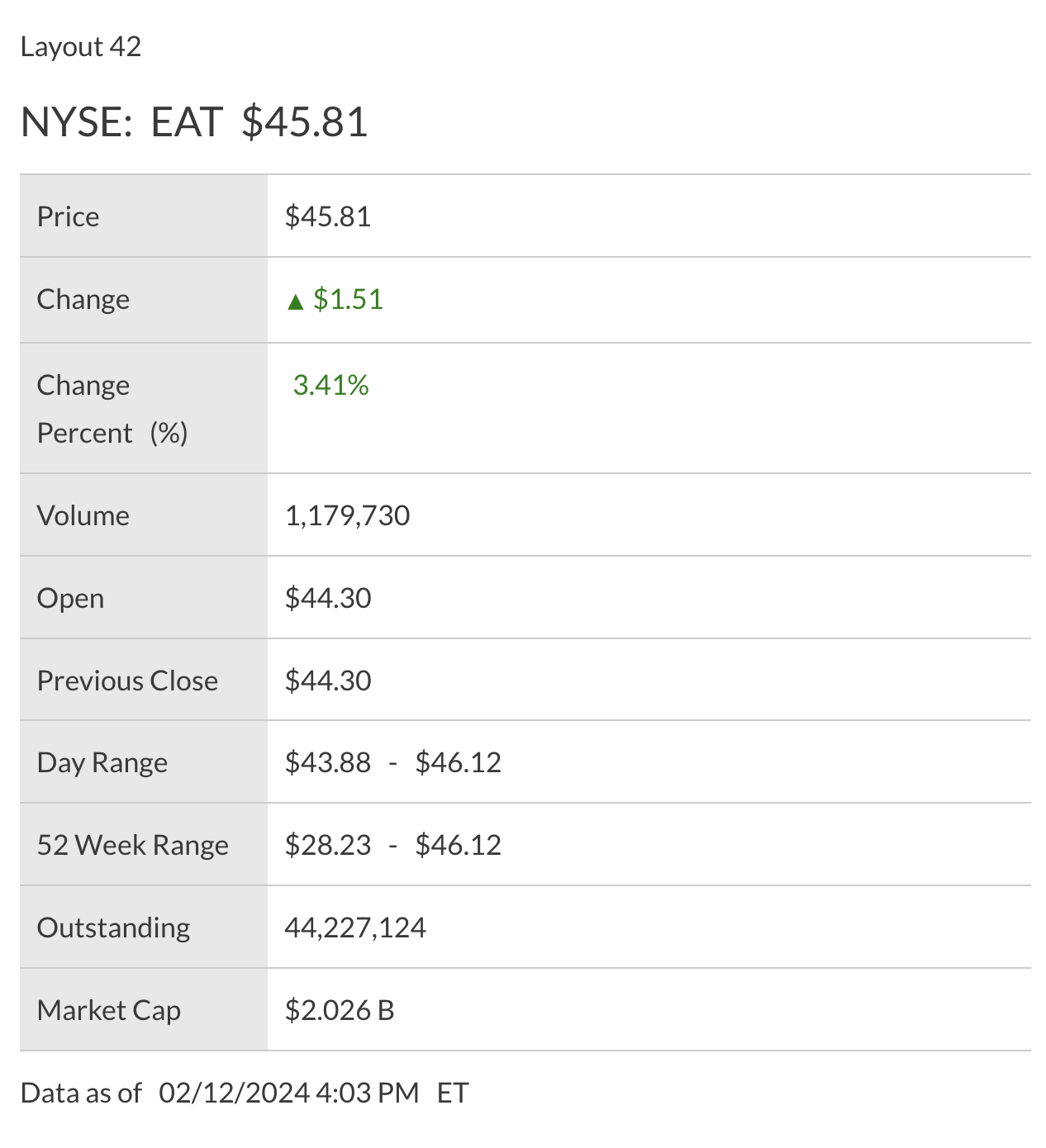Click the green $1.51 change value
The image size is (1046, 1148).
pyautogui.click(x=348, y=299)
